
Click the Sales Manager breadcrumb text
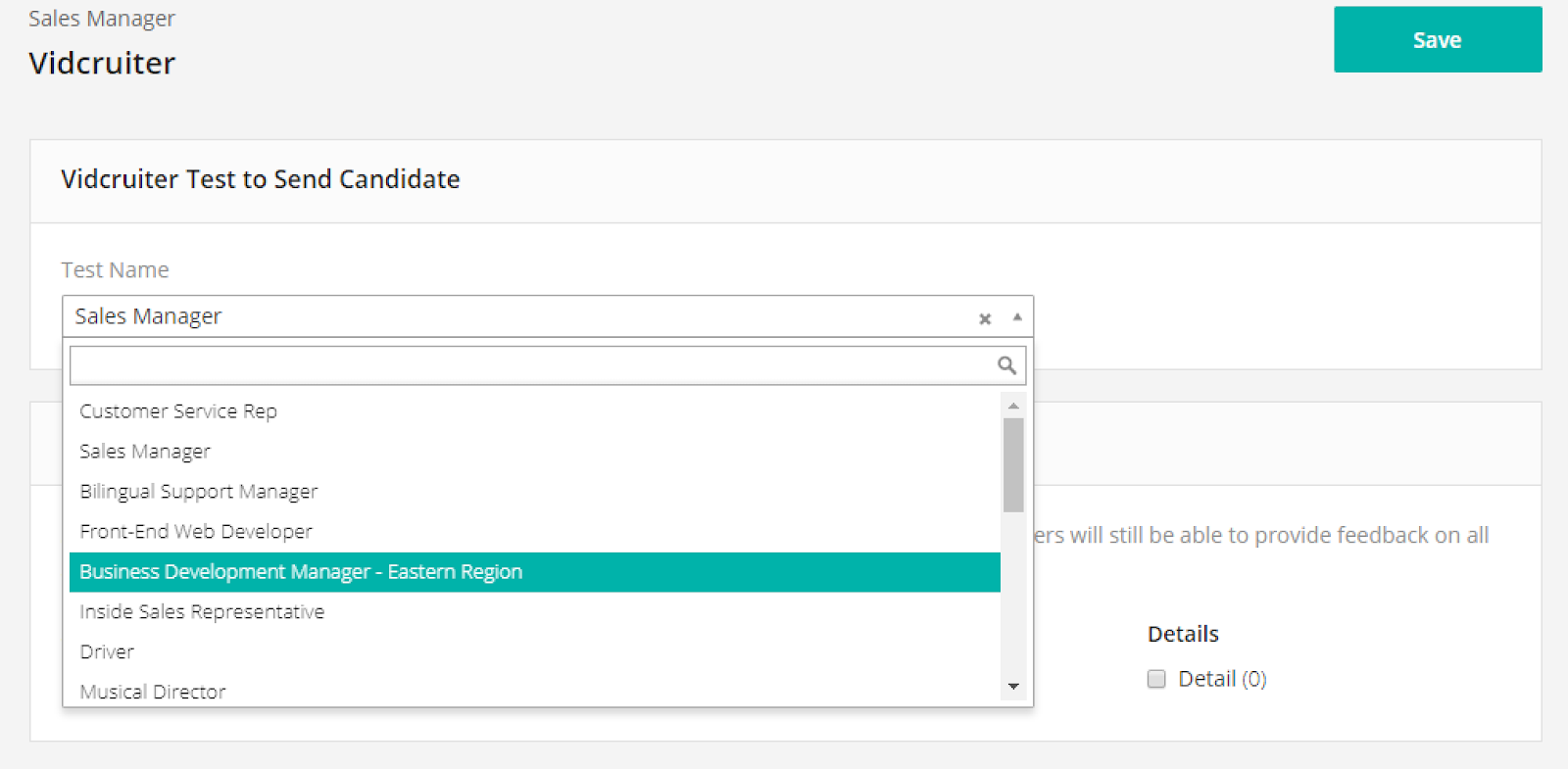[102, 19]
